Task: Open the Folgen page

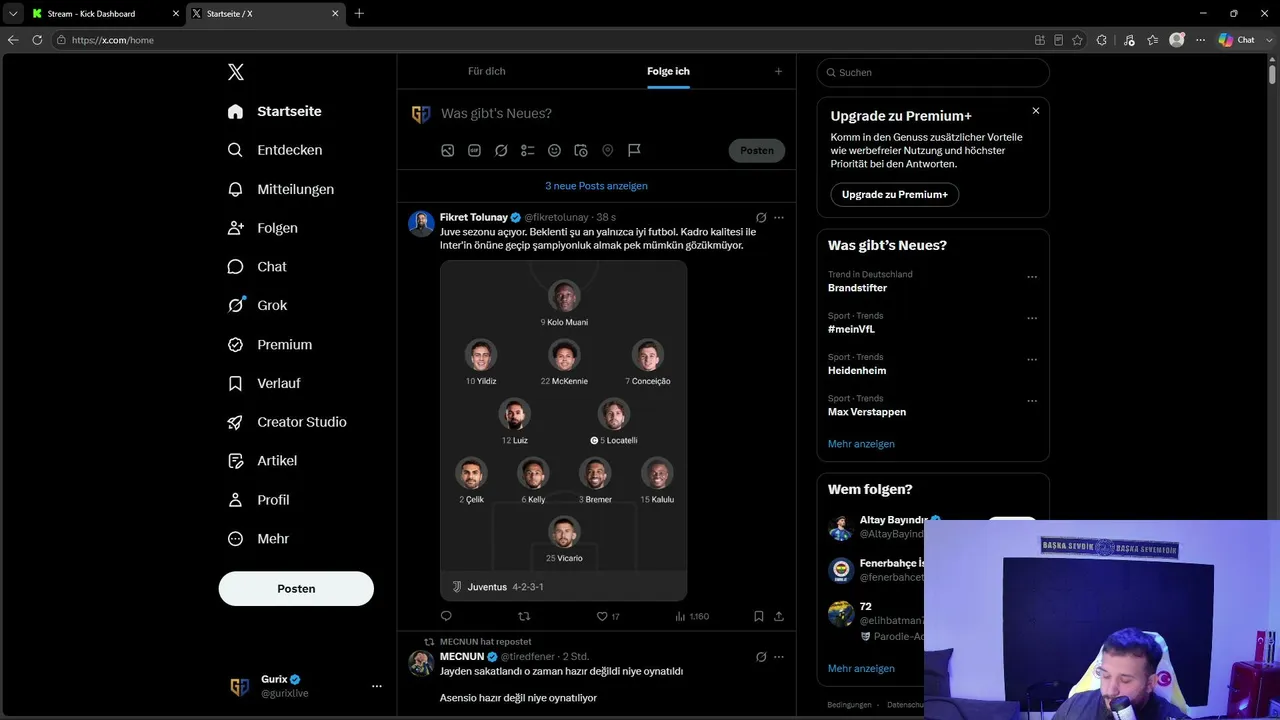Action: tap(263, 228)
